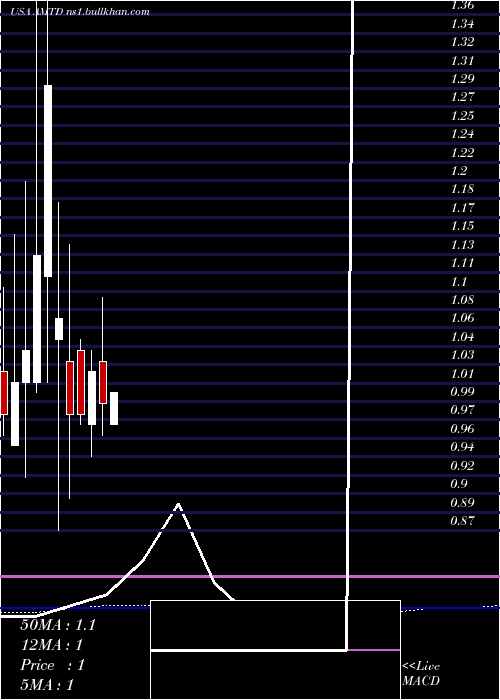Click the 5MA : 1 readout
This screenshot has height=700, width=500.
tap(47, 685)
